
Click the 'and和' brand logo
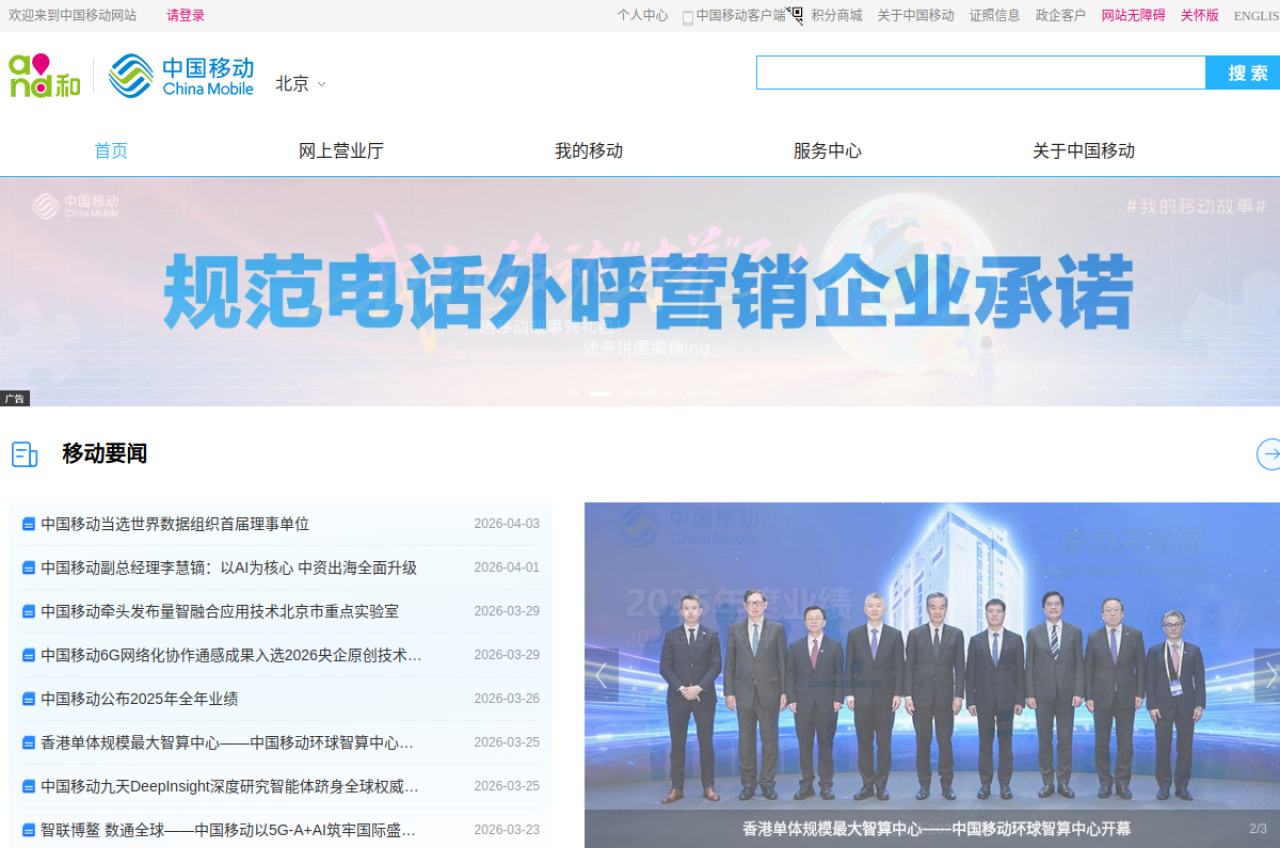coord(44,76)
